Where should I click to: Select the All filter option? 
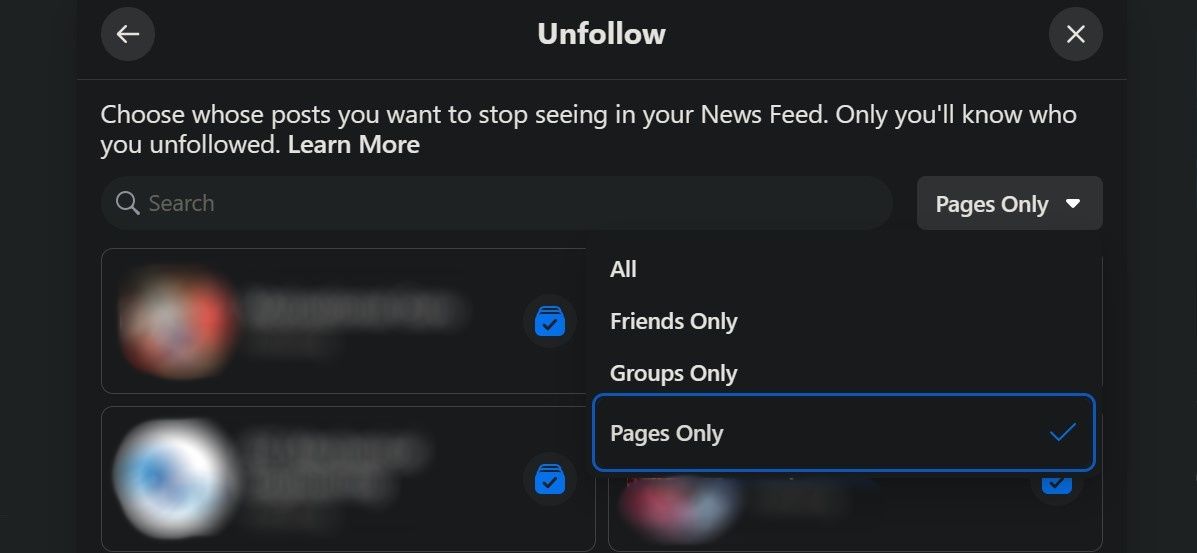pyautogui.click(x=623, y=269)
